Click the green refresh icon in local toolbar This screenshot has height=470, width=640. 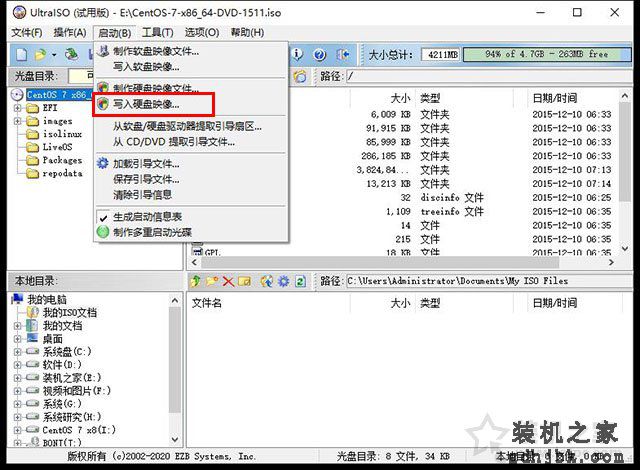pos(300,281)
